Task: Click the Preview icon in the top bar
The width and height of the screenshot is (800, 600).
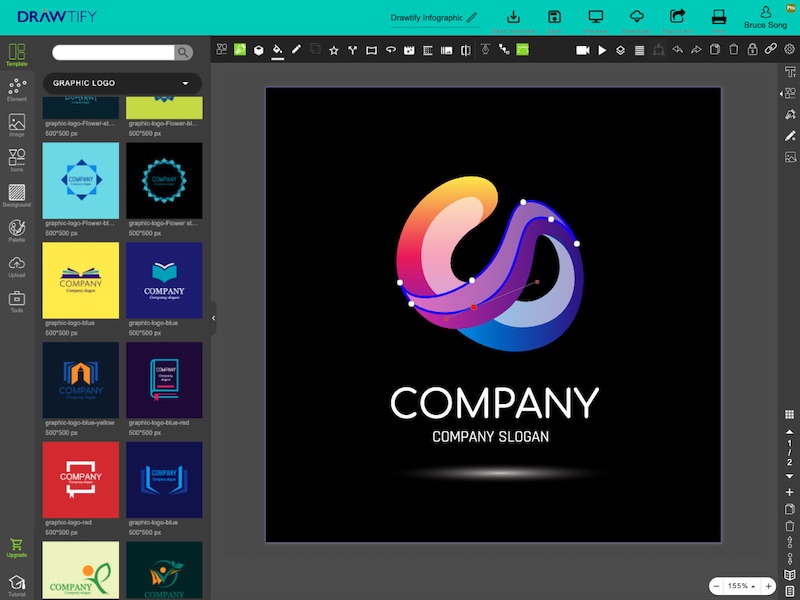Action: [x=595, y=17]
